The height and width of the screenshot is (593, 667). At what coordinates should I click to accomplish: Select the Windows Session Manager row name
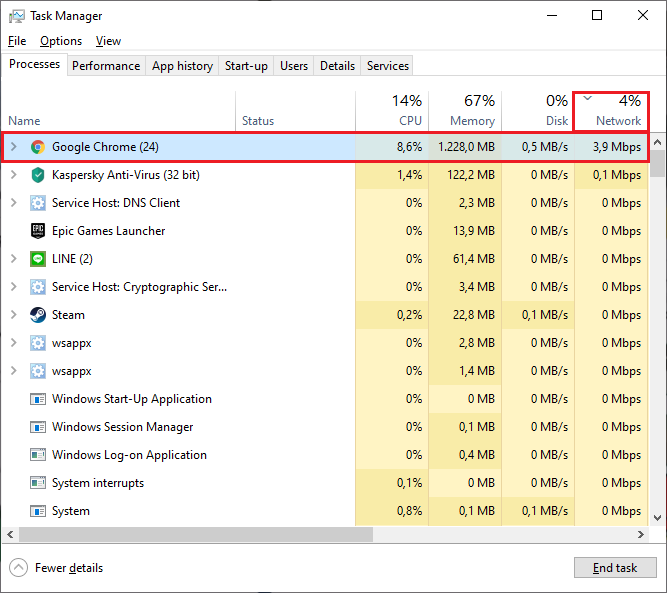coord(123,427)
